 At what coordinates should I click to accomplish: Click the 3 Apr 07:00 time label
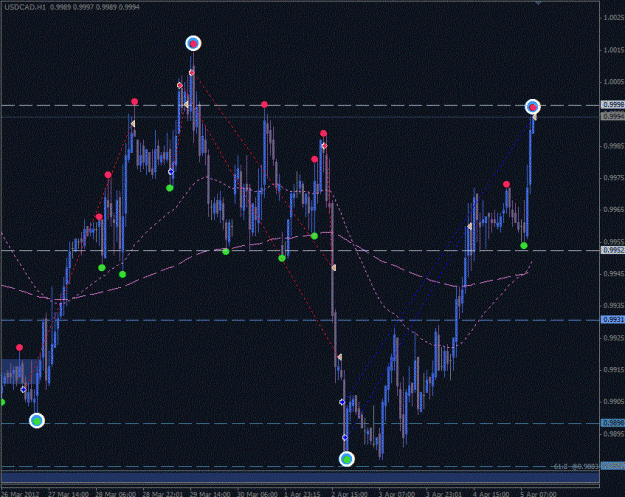397,494
